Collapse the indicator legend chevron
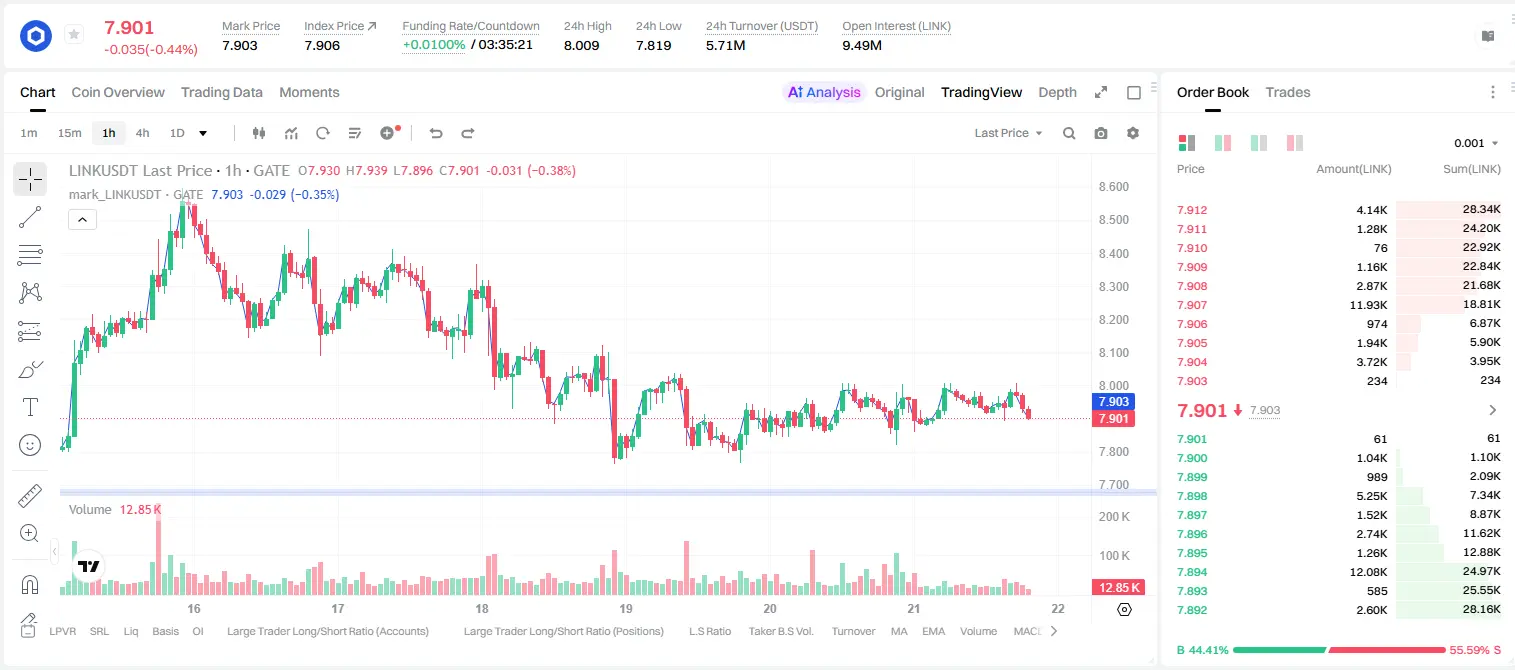 tap(82, 220)
